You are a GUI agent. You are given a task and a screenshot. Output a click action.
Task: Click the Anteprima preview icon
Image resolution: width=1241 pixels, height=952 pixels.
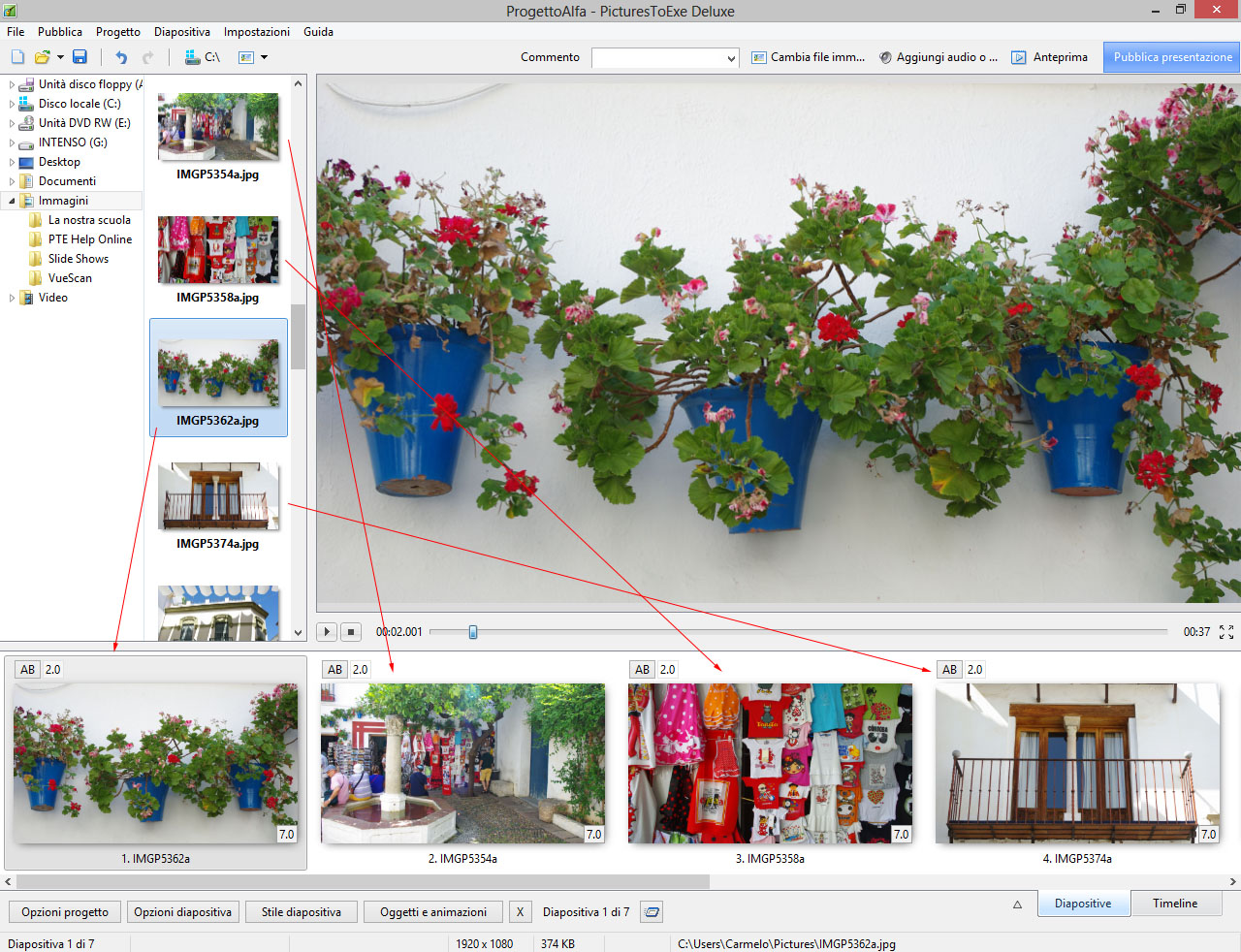pyautogui.click(x=1019, y=57)
